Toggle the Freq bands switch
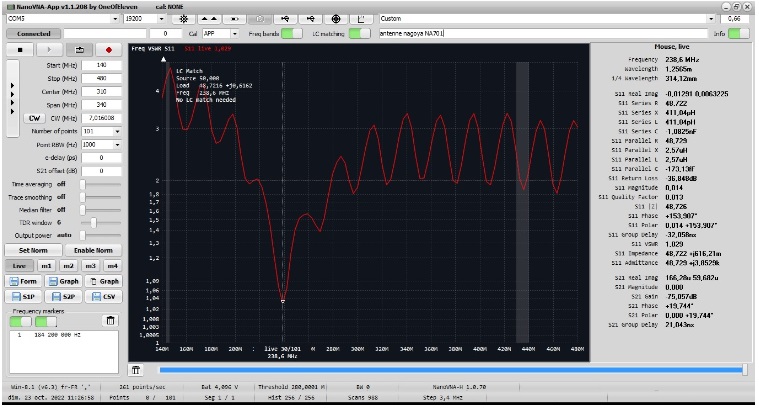This screenshot has height=409, width=759. tap(290, 34)
